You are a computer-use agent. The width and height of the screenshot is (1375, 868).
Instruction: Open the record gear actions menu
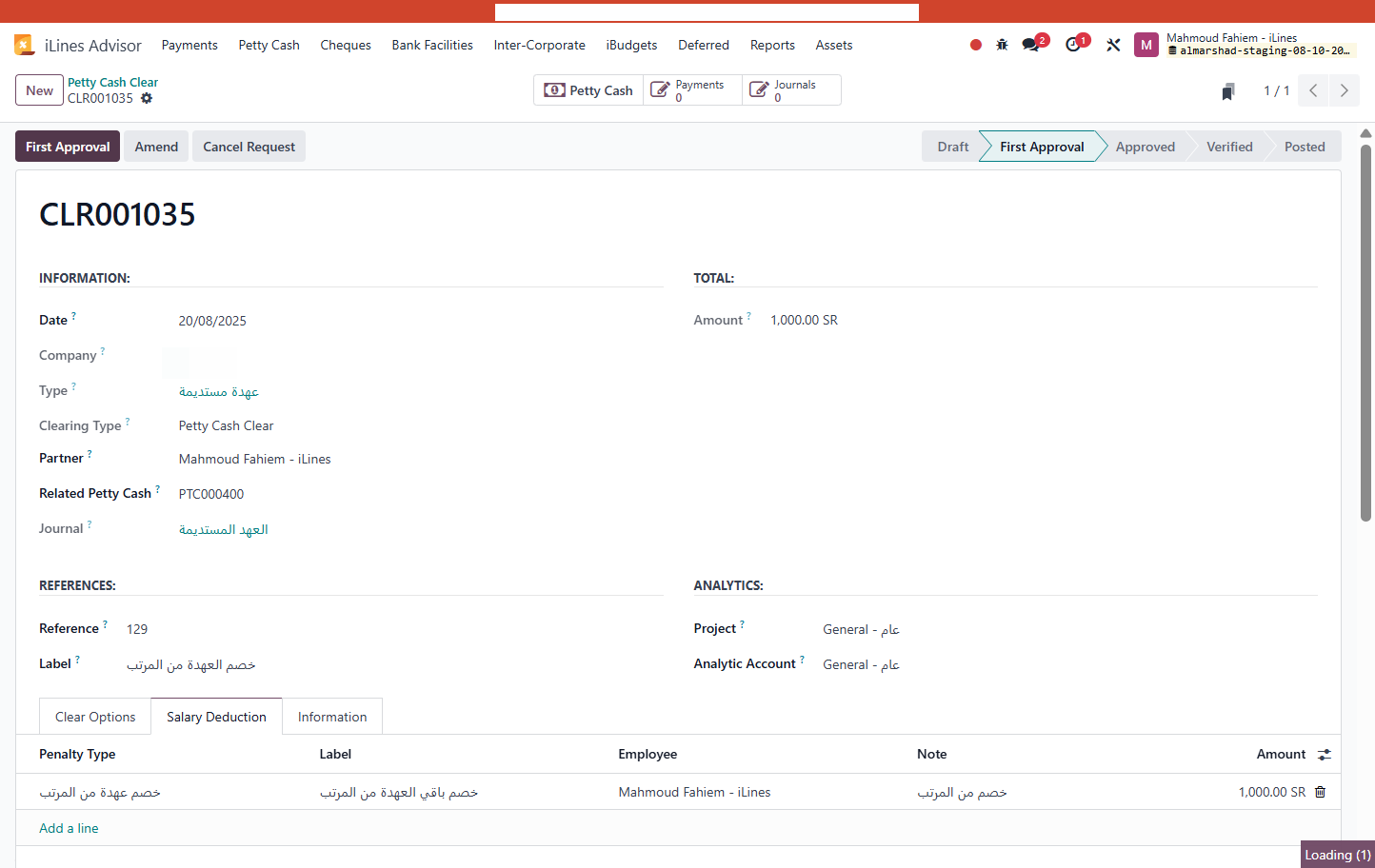[147, 98]
